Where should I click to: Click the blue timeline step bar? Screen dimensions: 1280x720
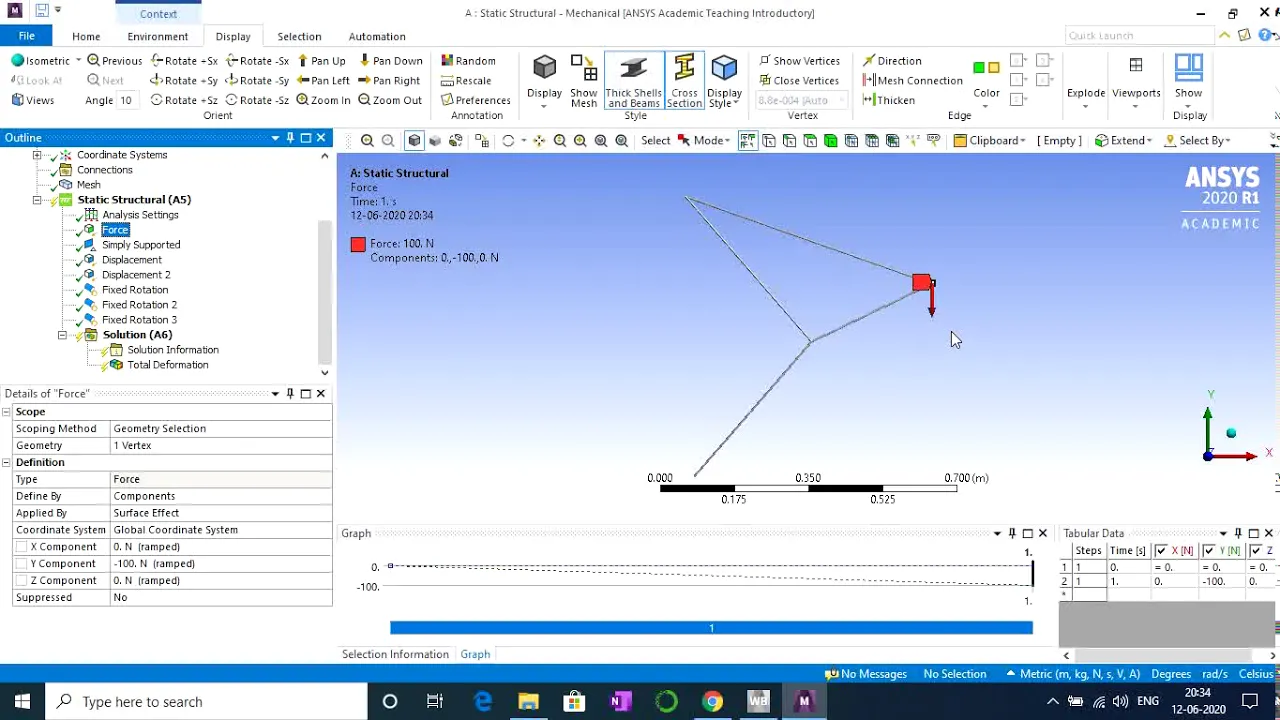[x=711, y=628]
